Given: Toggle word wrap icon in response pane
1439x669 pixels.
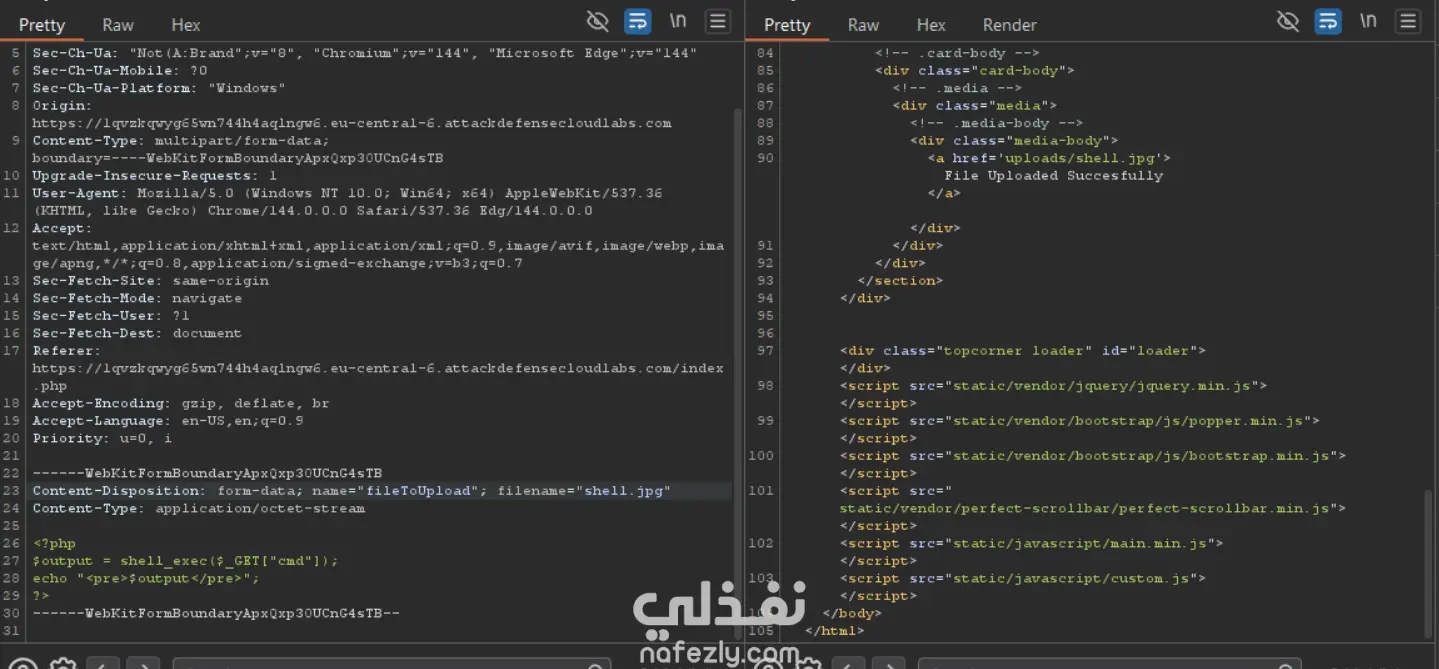Looking at the screenshot, I should tap(1328, 21).
